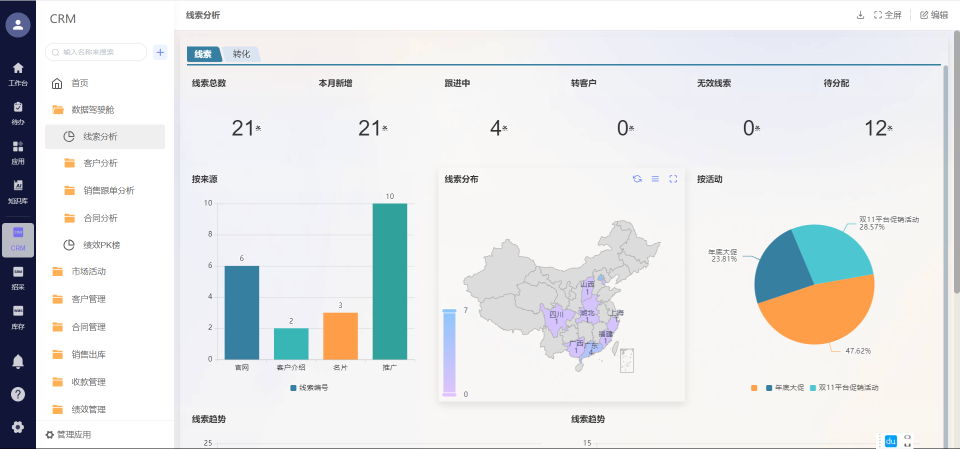
Task: Click the download icon in header
Action: point(860,15)
